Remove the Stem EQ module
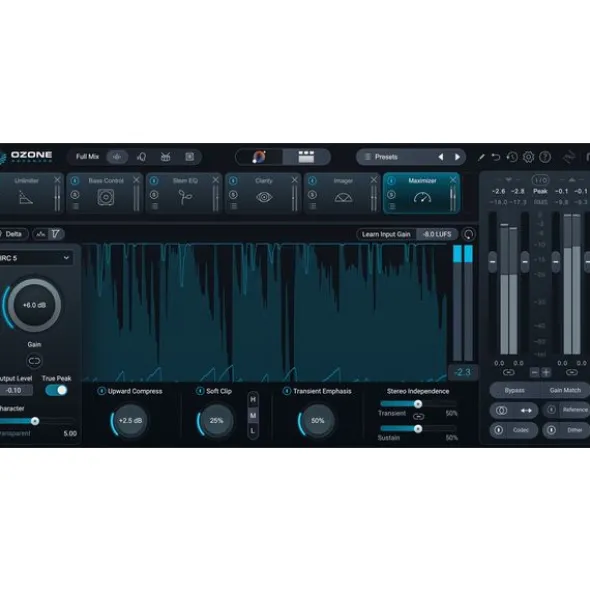Screen dimensions: 590x591 pos(215,180)
